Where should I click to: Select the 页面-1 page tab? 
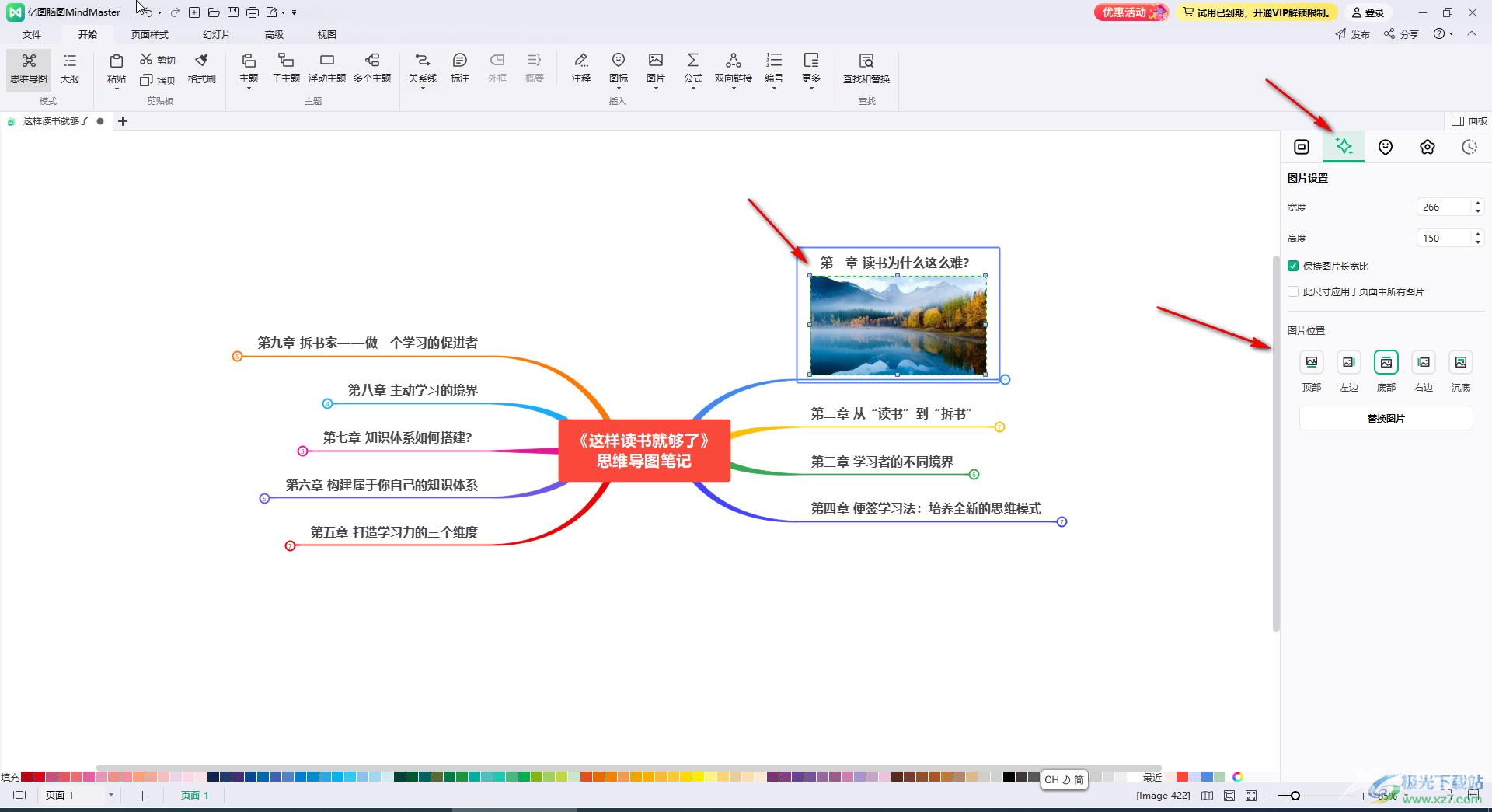pyautogui.click(x=195, y=796)
